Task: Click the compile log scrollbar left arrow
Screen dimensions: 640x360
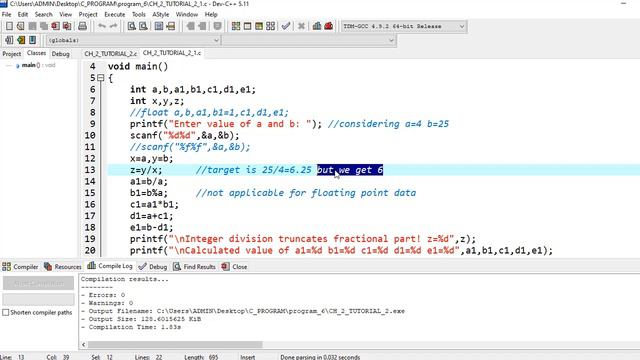Action: pos(84,344)
